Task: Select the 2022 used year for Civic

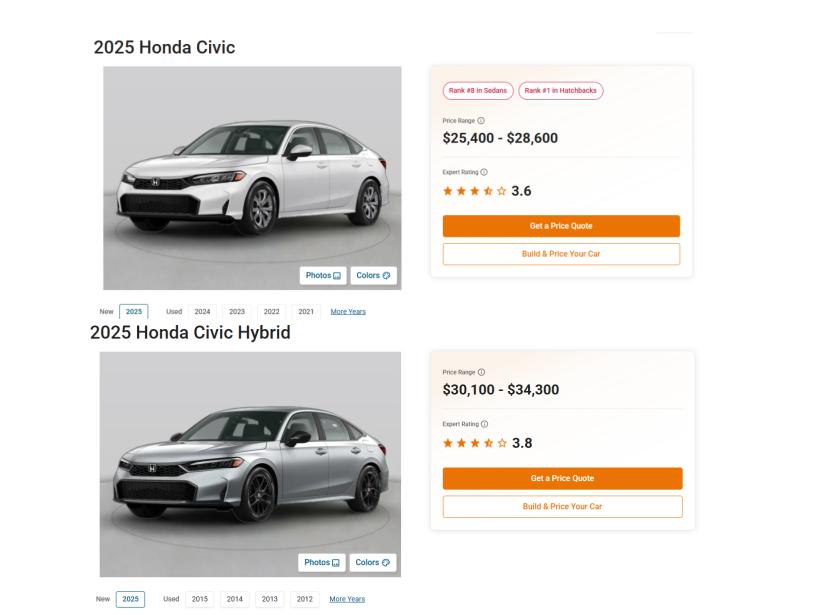Action: point(271,311)
